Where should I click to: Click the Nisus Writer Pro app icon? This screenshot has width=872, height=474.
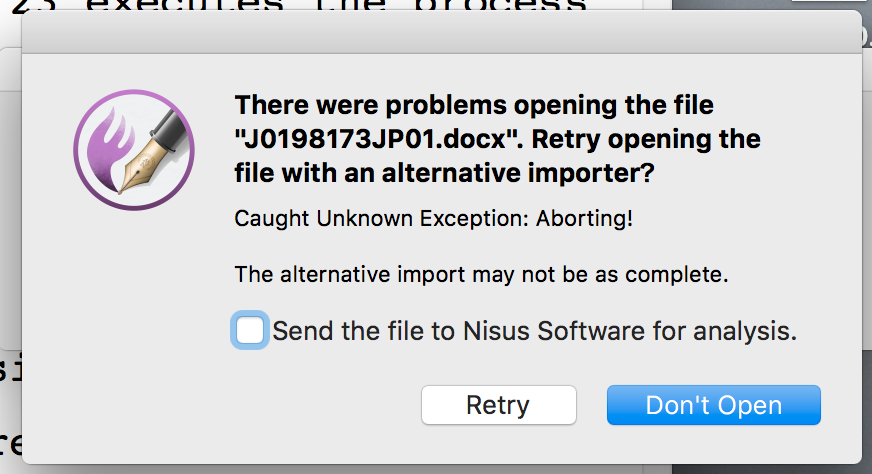point(134,150)
